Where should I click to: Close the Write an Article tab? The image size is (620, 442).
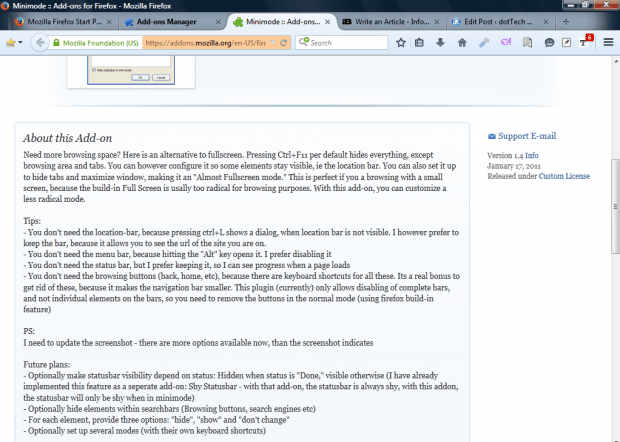point(437,22)
